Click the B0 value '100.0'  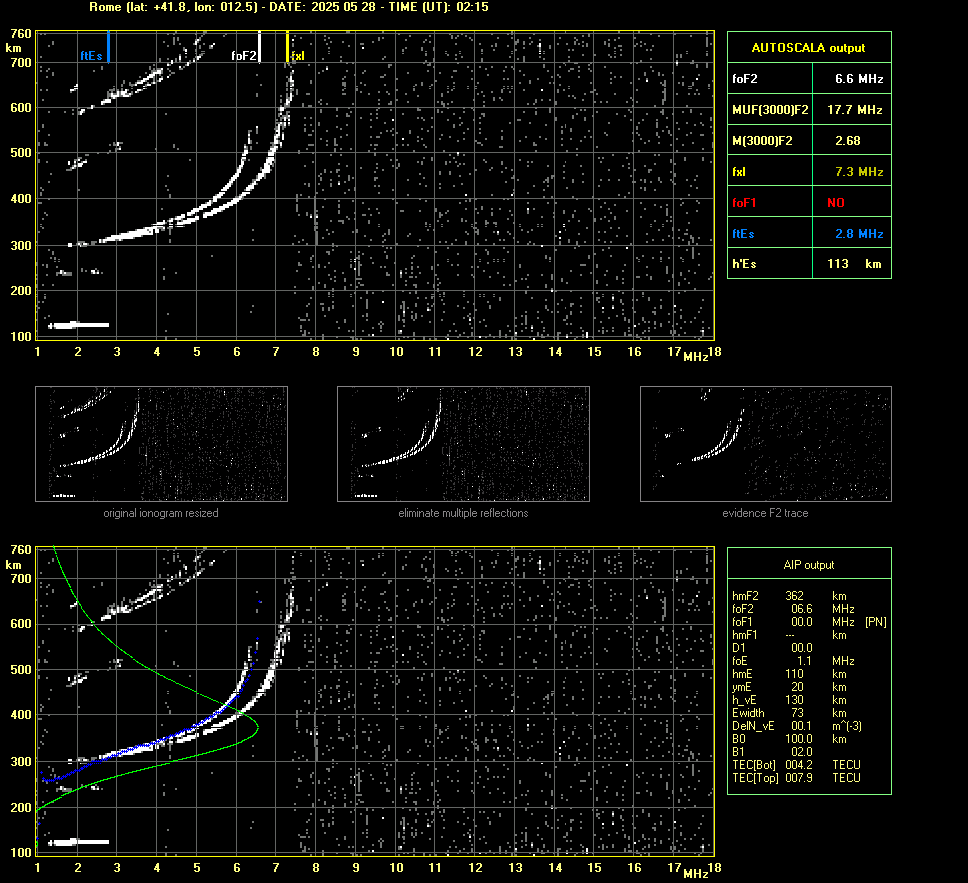[799, 739]
